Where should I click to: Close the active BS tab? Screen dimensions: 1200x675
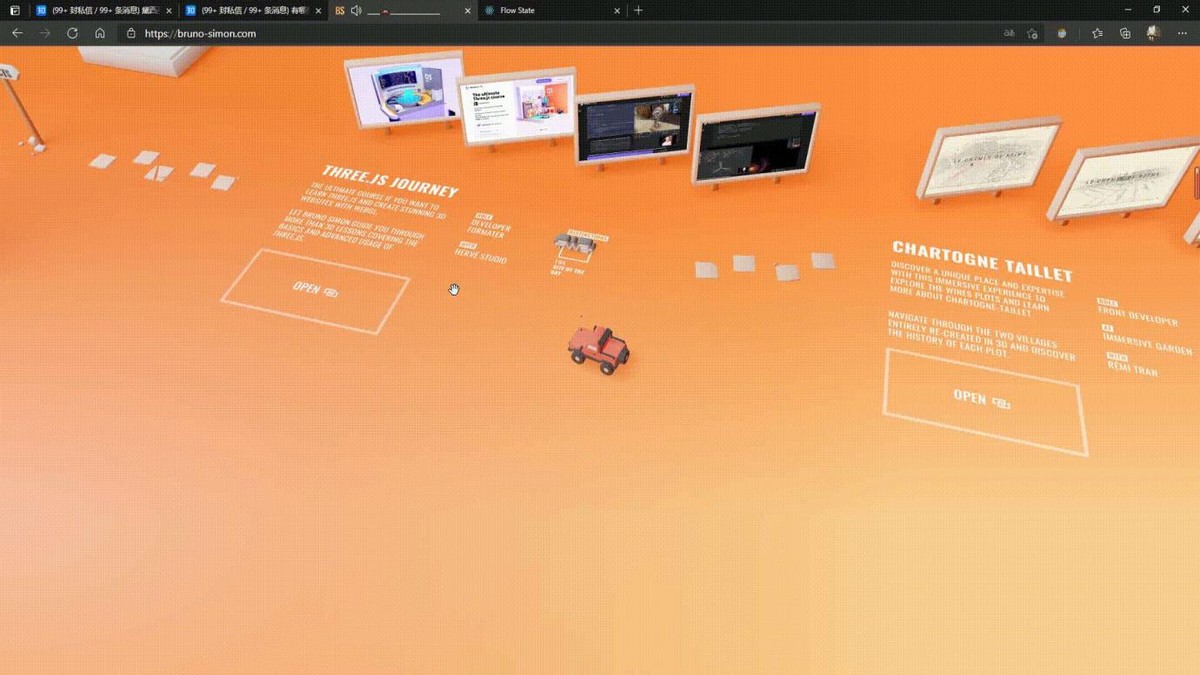pyautogui.click(x=467, y=10)
